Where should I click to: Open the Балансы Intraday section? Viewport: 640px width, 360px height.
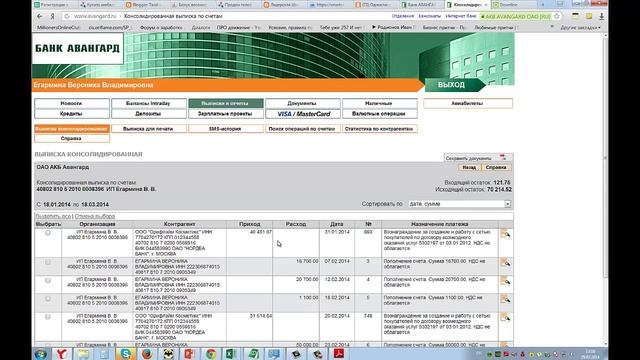tap(148, 103)
